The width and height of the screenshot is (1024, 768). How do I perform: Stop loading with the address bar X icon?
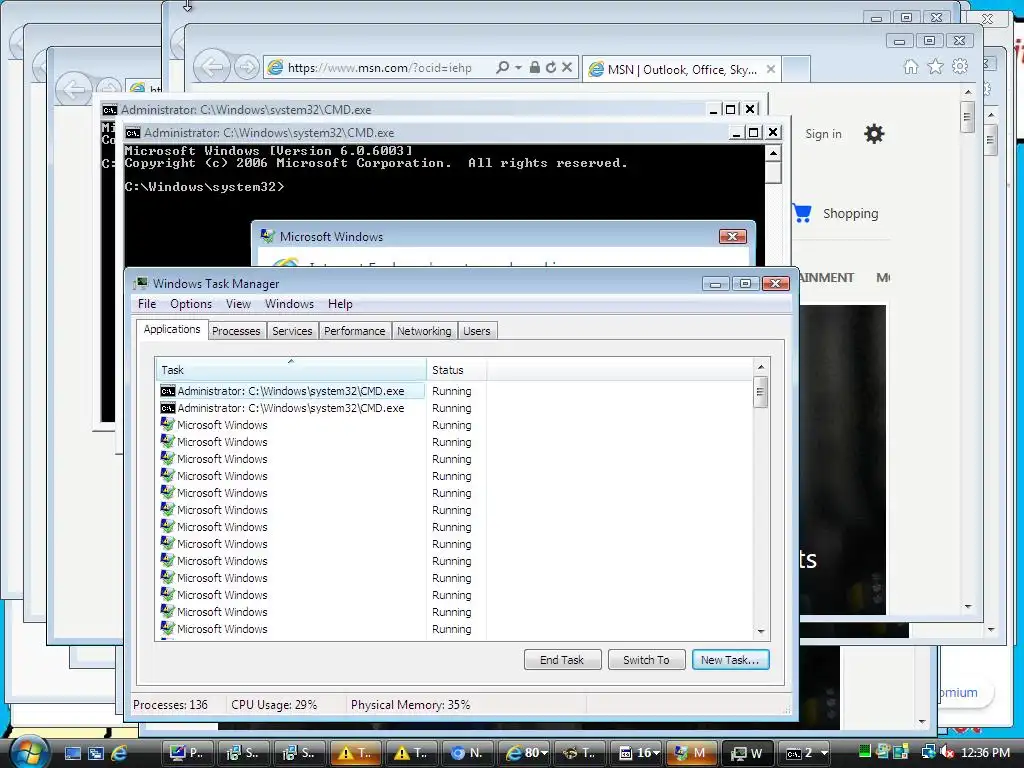pyautogui.click(x=567, y=67)
